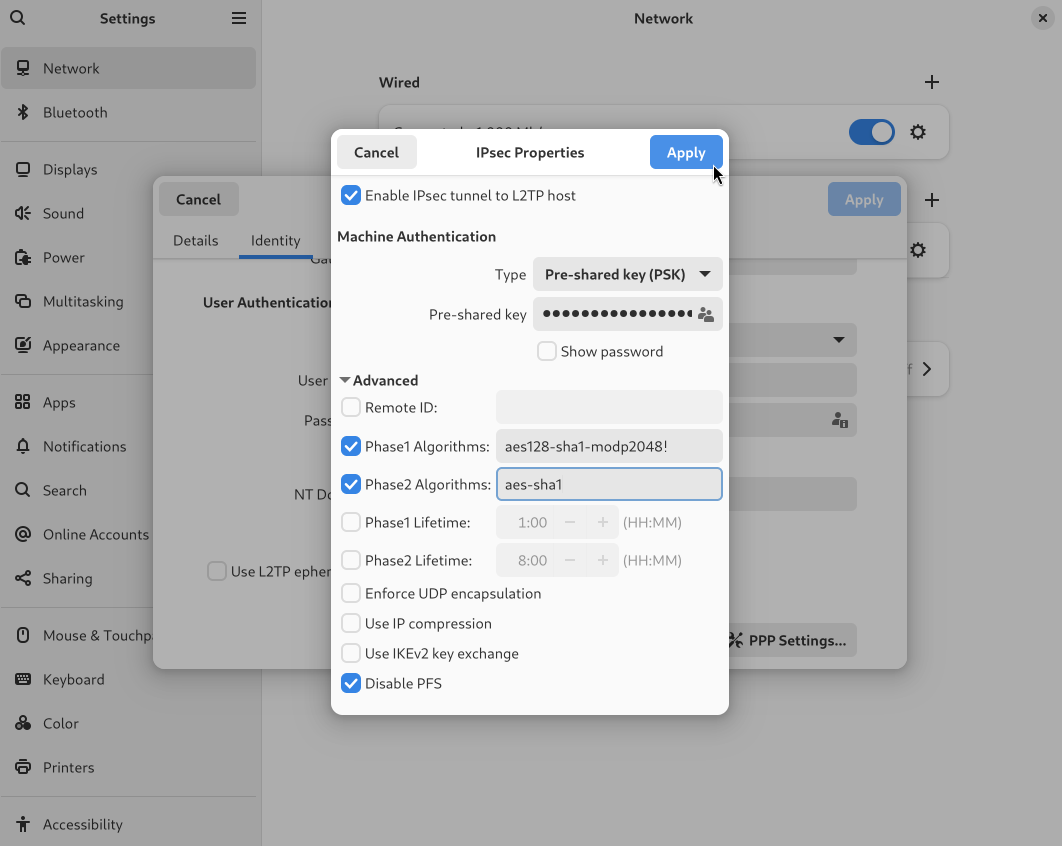The width and height of the screenshot is (1062, 846).
Task: Open wired connection gear settings
Action: (x=918, y=132)
